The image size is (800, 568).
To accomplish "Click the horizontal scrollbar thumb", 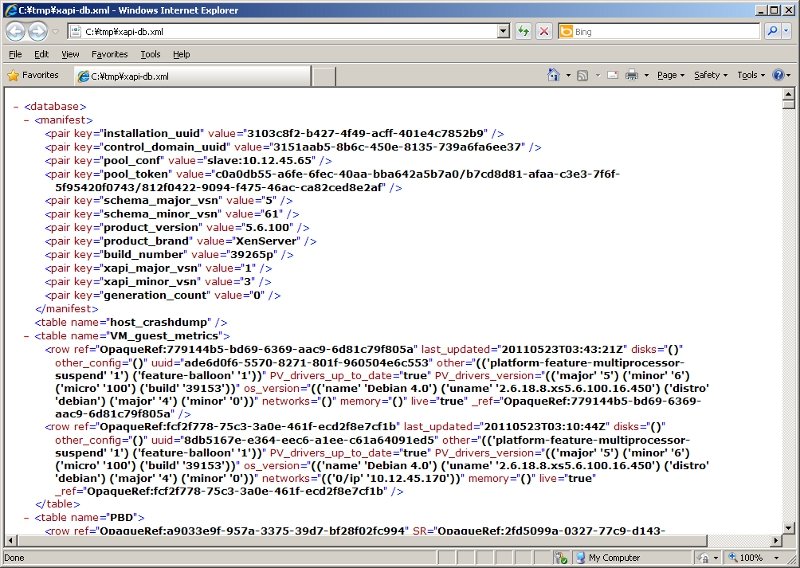I will click(x=362, y=540).
